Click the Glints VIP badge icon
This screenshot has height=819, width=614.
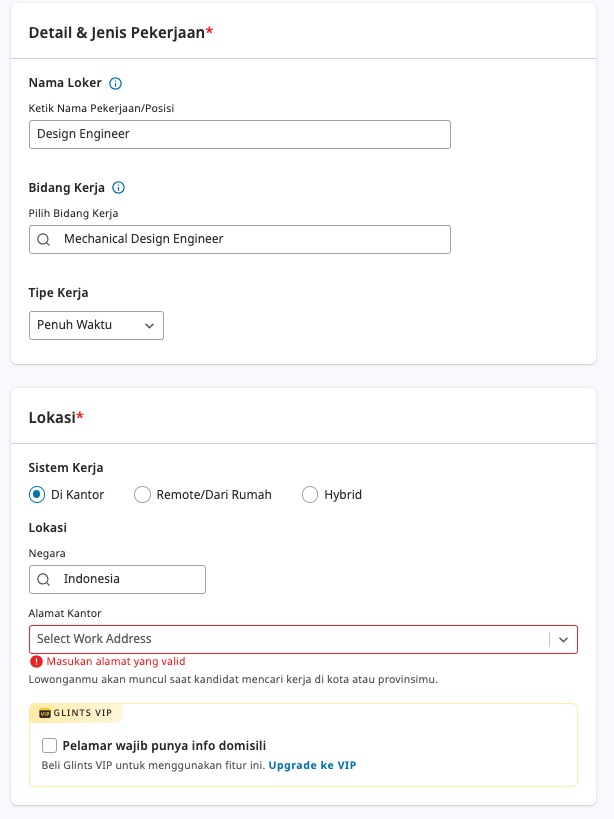point(45,713)
